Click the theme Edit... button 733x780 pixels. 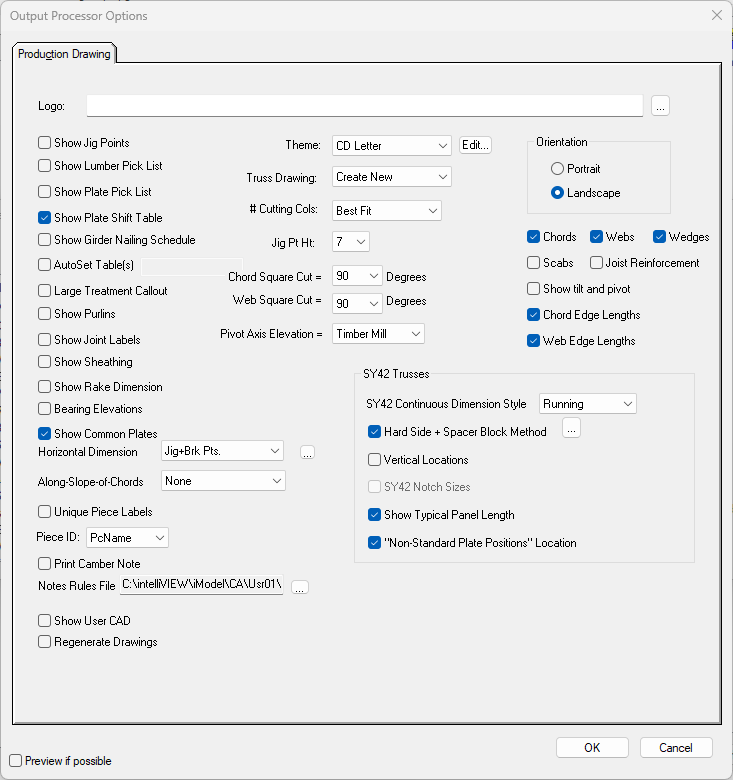click(475, 145)
